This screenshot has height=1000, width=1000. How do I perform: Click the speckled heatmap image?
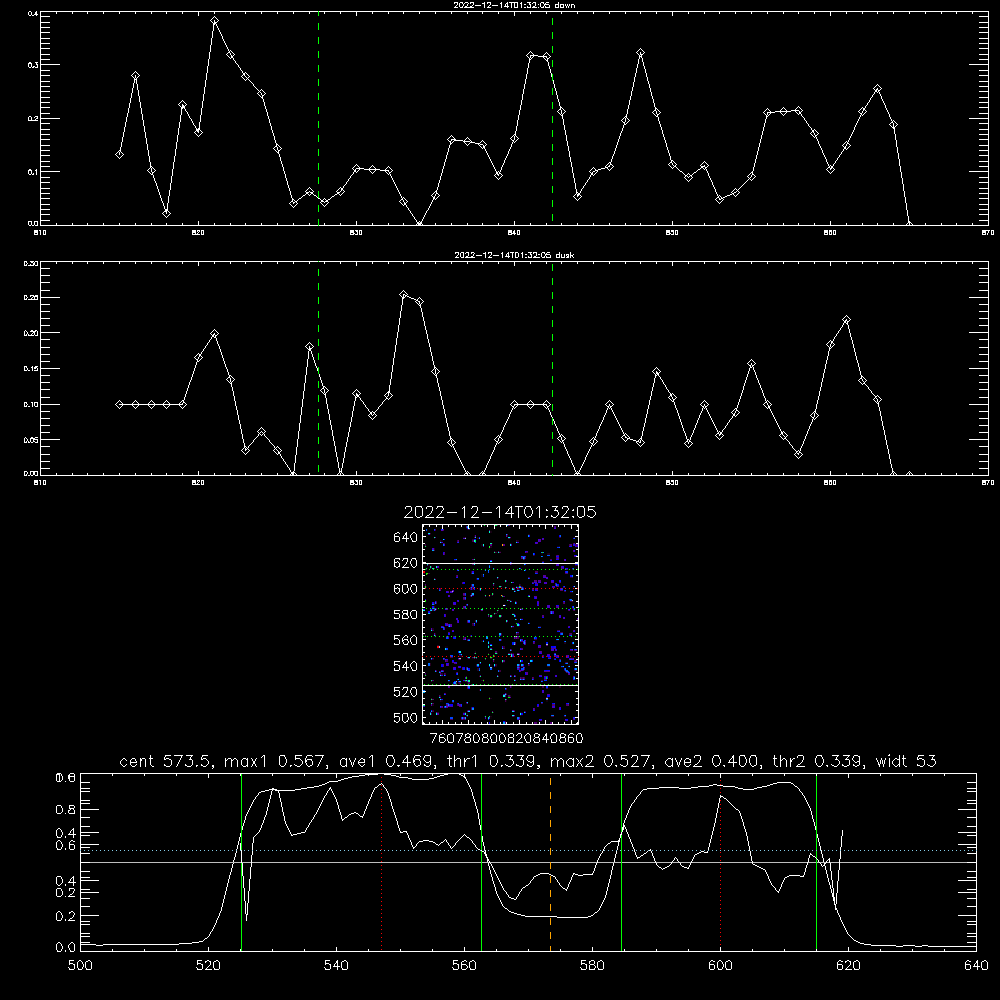501,624
